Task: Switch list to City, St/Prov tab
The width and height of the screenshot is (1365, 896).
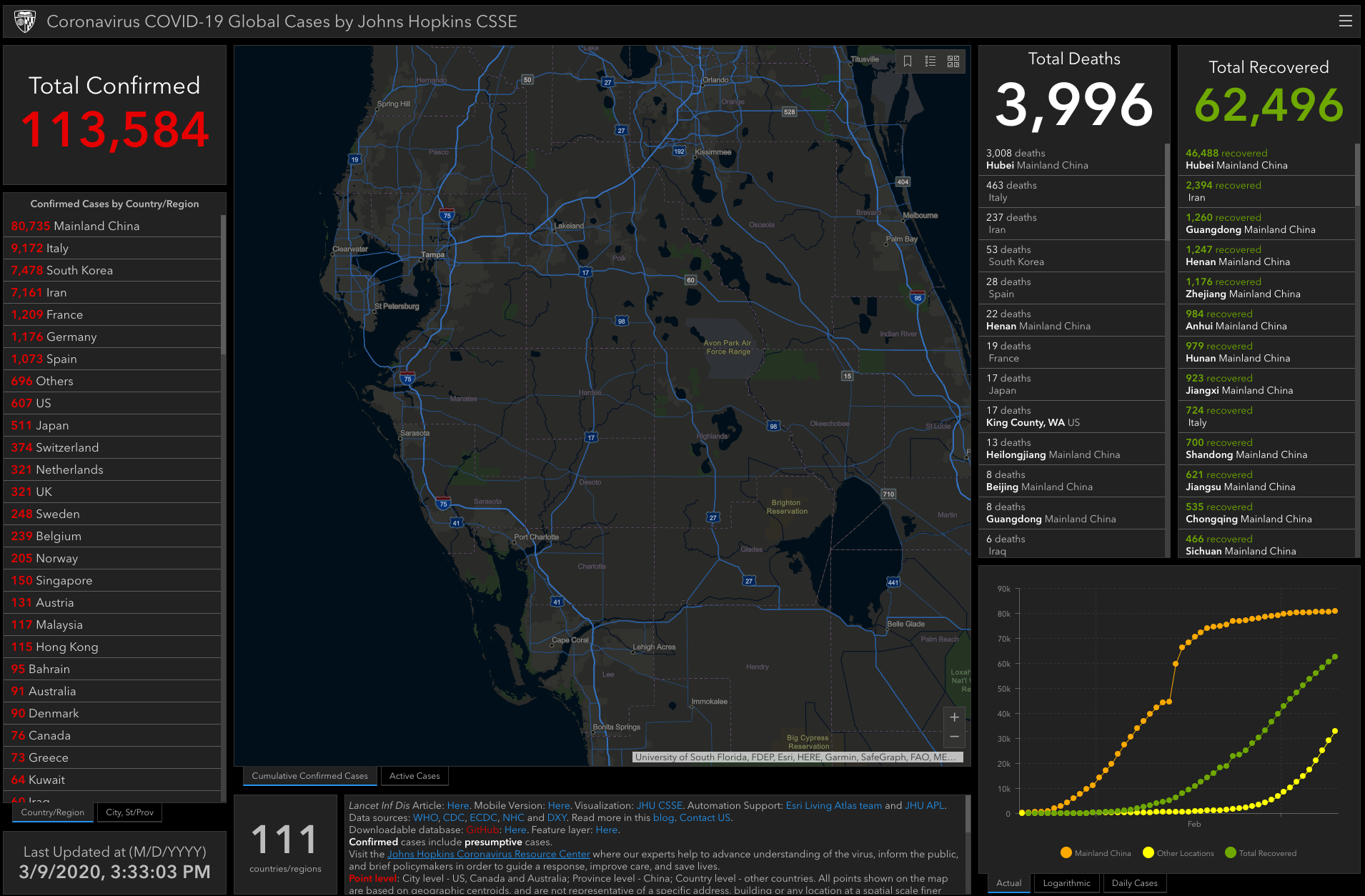Action: [x=129, y=812]
